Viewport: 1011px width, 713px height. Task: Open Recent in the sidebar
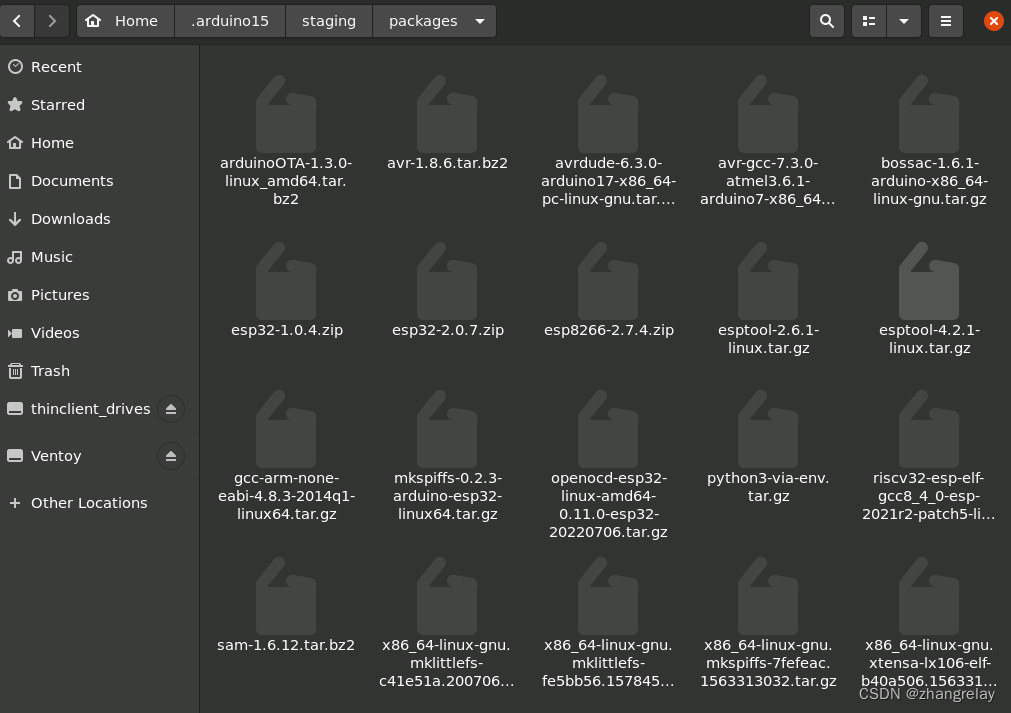99,67
